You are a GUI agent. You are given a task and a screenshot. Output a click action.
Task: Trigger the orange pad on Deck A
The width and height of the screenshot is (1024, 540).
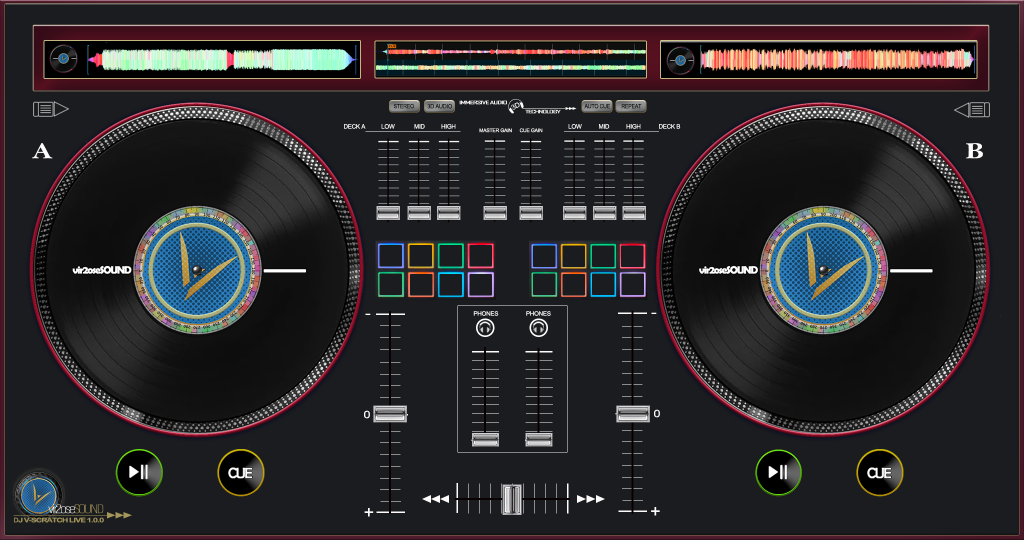[x=421, y=285]
